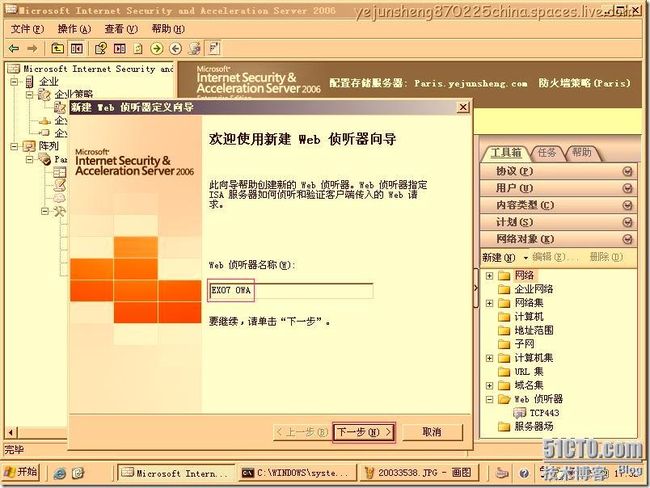Expand the 计算机集 folder
The height and width of the screenshot is (488, 650).
(x=490, y=358)
